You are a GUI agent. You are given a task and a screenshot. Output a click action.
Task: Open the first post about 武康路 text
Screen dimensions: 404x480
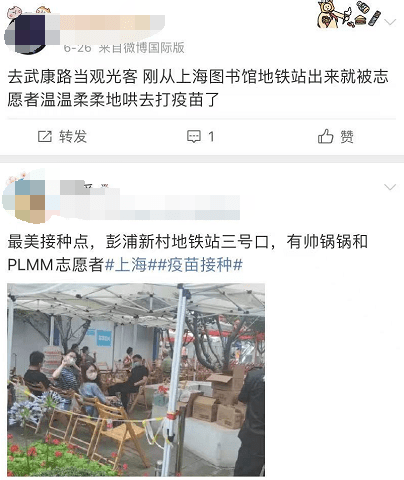[198, 88]
